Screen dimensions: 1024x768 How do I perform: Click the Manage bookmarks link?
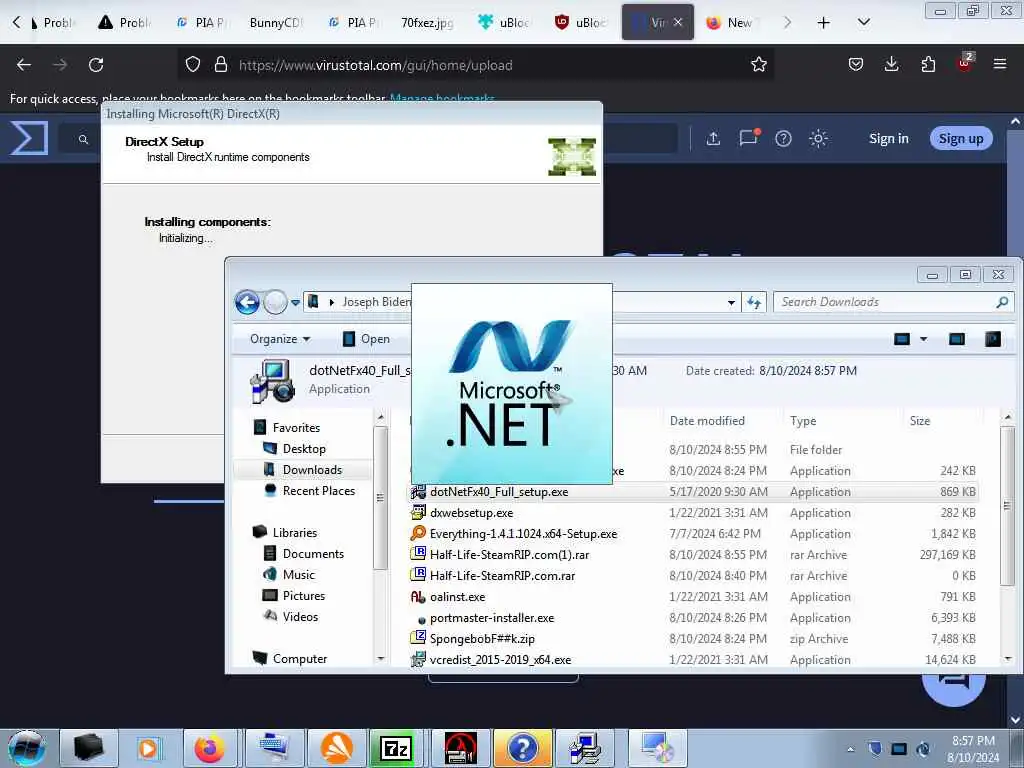click(442, 99)
